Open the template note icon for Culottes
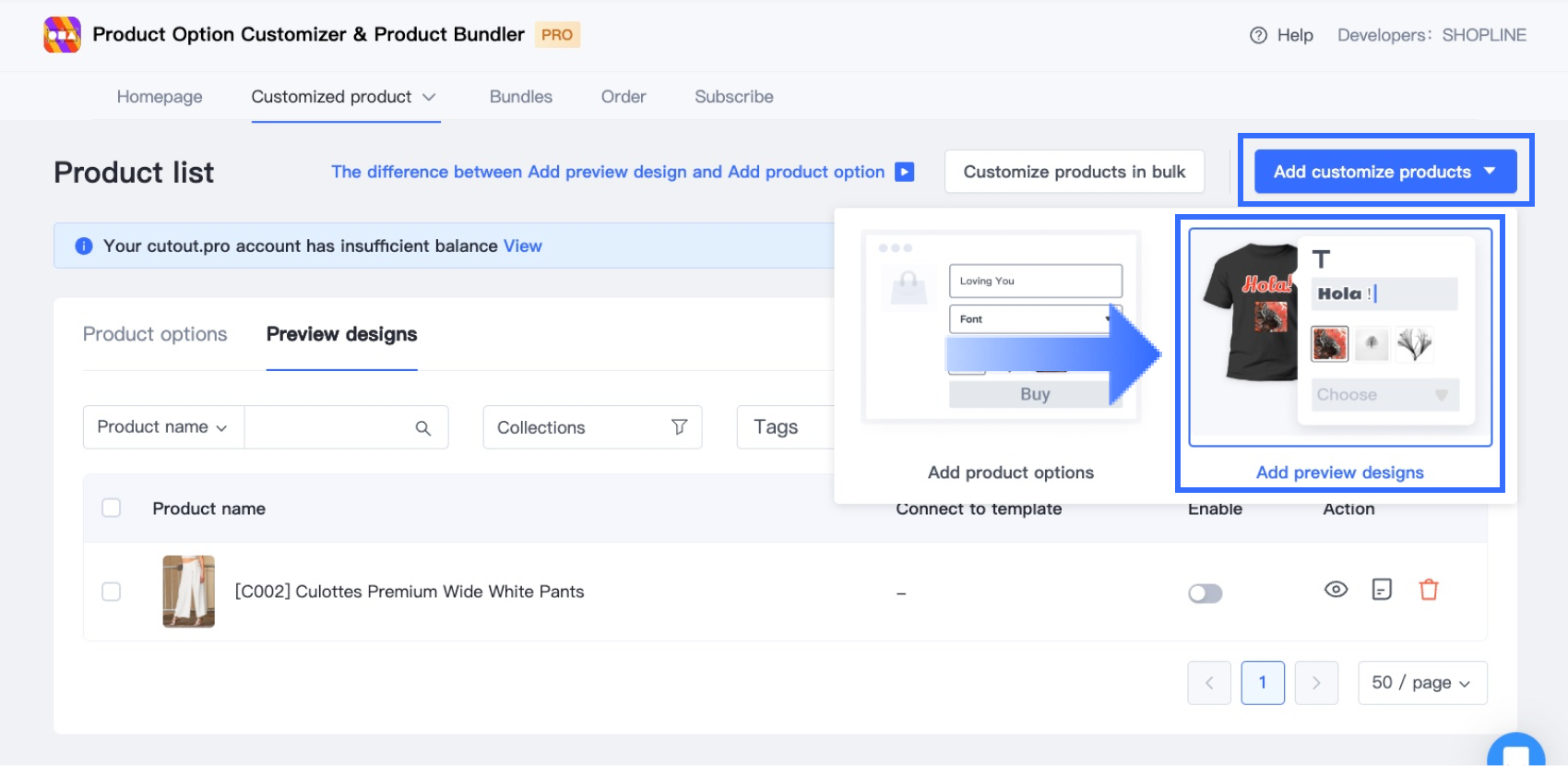Viewport: 1568px width, 766px height. click(x=1382, y=590)
